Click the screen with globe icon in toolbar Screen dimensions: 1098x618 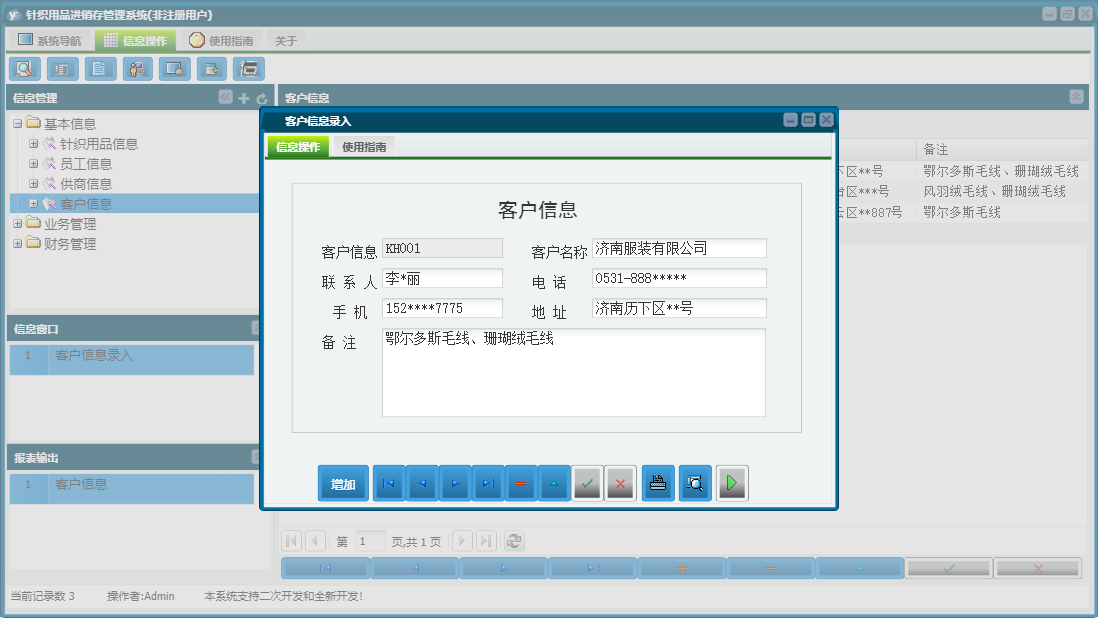(174, 69)
